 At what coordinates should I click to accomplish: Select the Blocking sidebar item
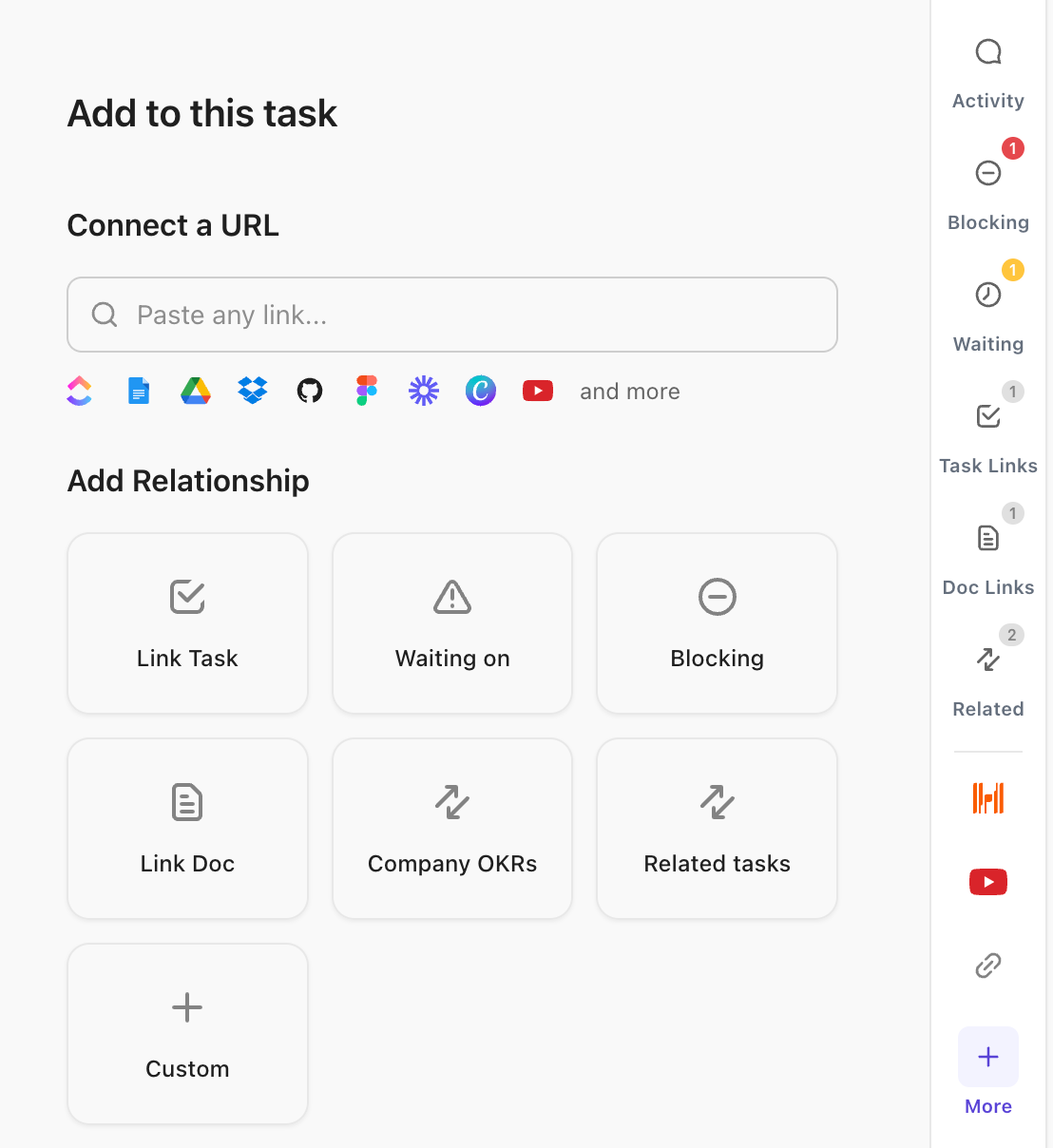(988, 175)
